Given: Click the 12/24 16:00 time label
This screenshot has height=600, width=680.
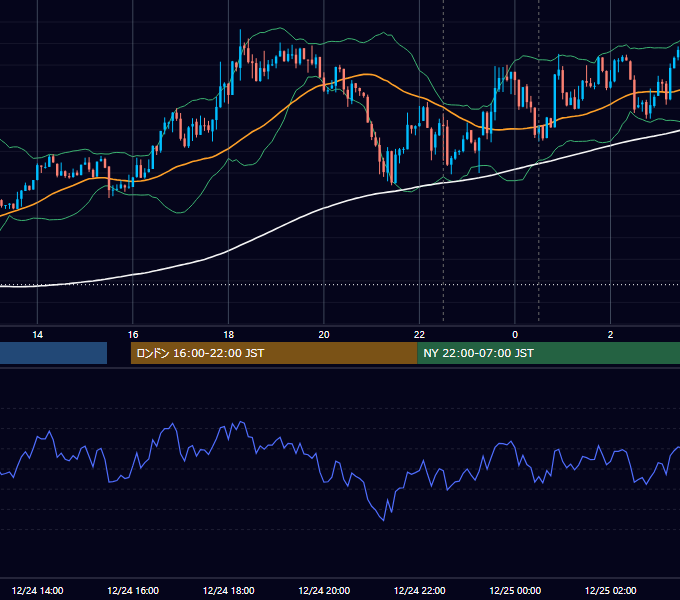Looking at the screenshot, I should point(133,590).
